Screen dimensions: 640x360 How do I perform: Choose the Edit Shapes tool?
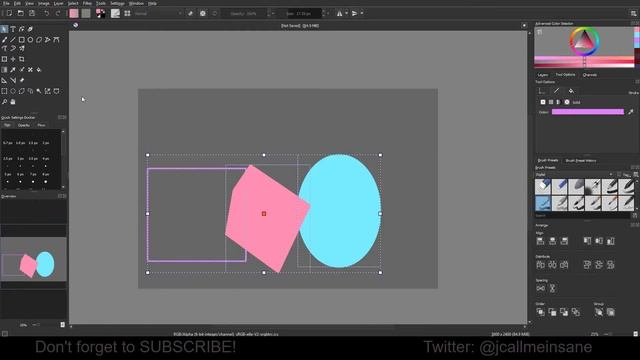click(21, 29)
